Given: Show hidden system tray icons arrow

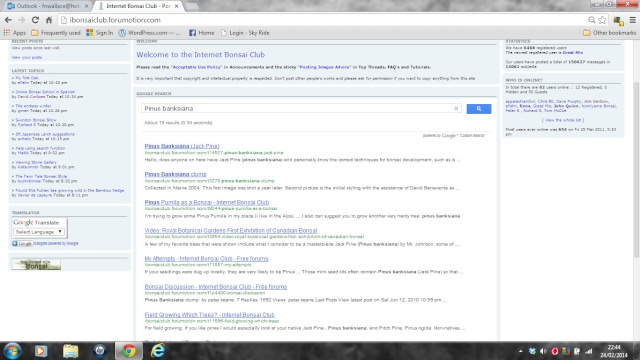Looking at the screenshot, I should (x=520, y=351).
